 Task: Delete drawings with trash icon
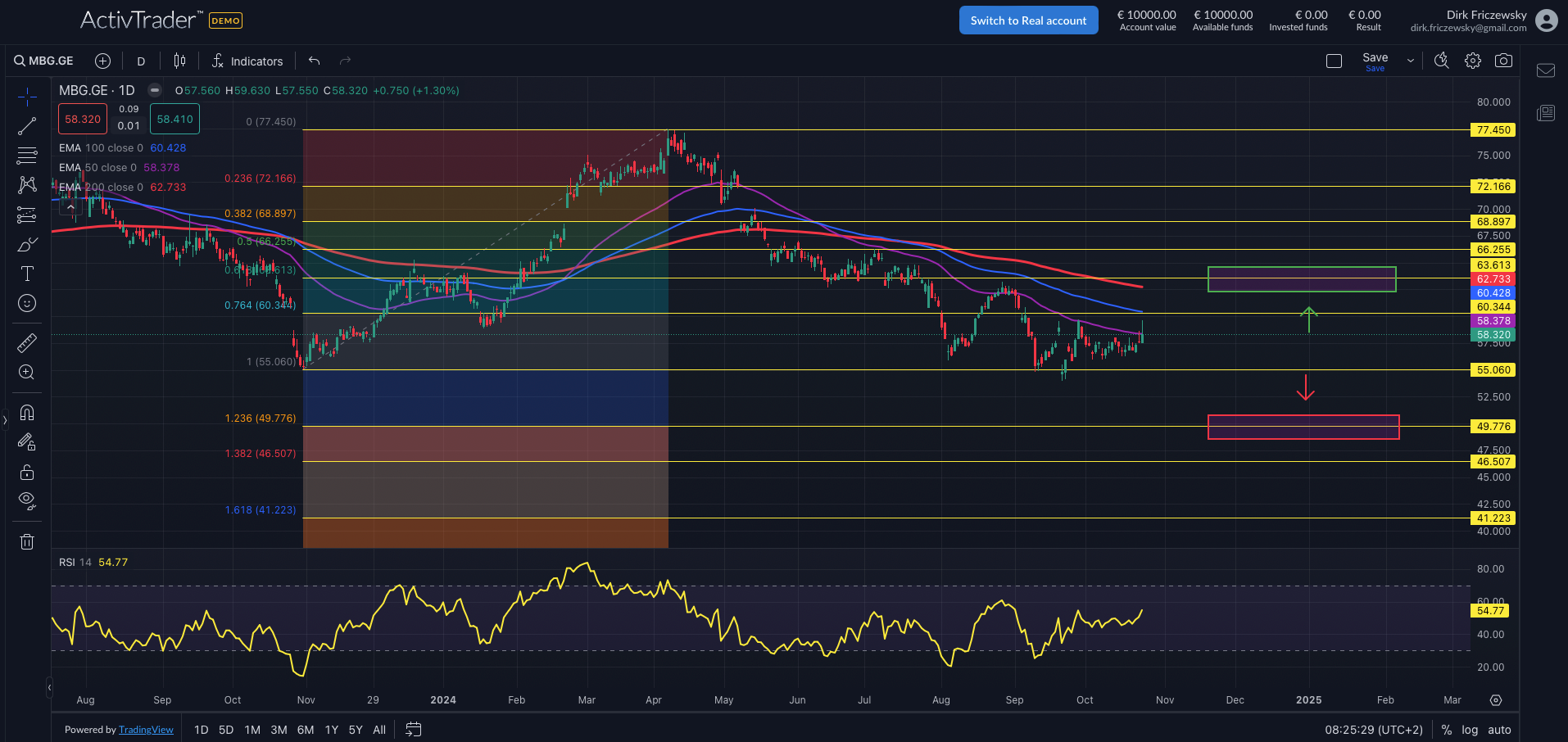[27, 541]
